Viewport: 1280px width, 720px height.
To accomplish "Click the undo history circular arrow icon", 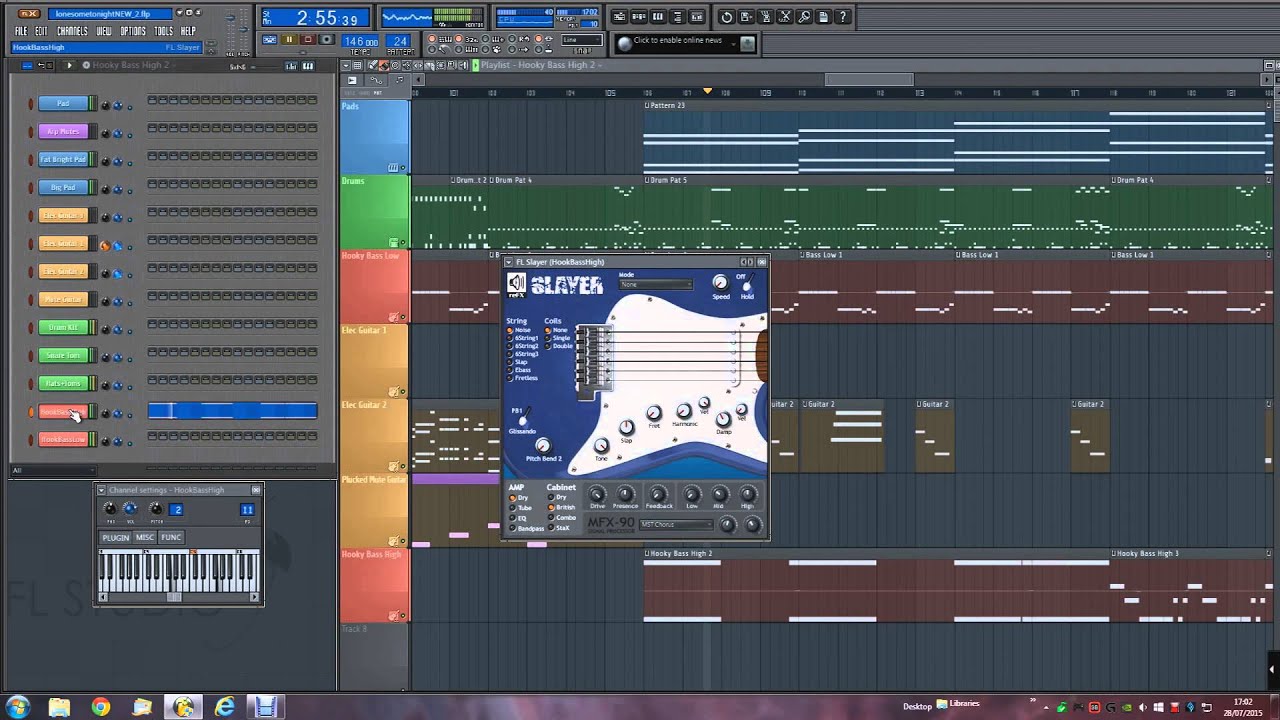I will [727, 17].
